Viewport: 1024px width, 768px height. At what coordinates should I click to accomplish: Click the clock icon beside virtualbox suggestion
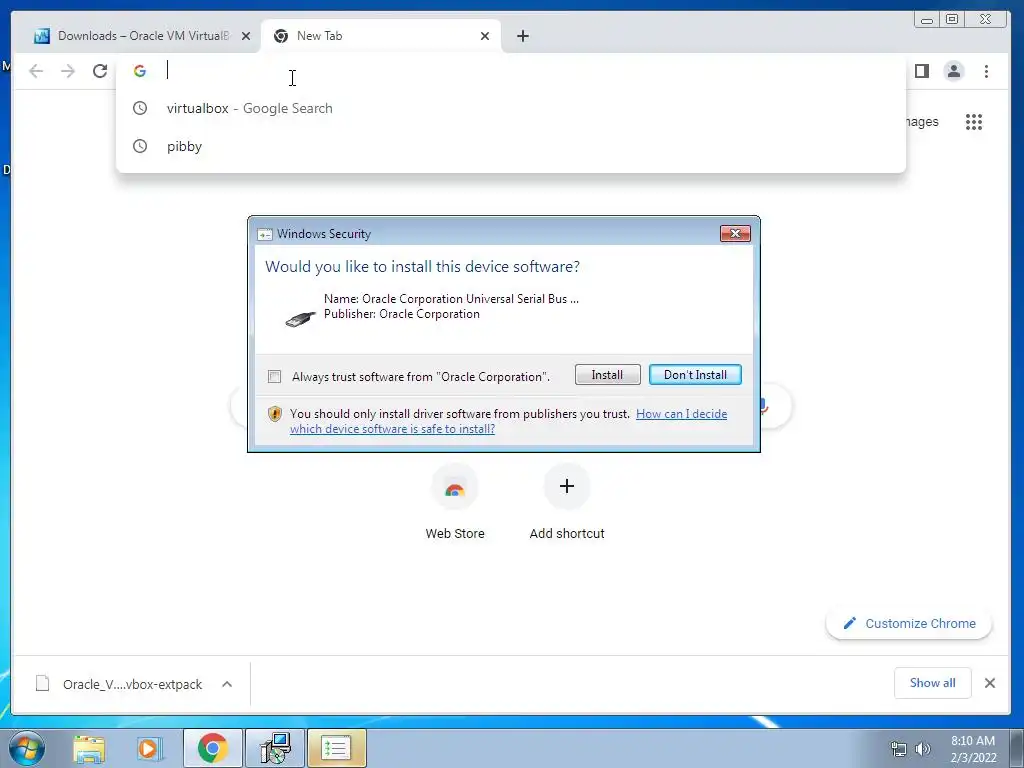click(140, 108)
